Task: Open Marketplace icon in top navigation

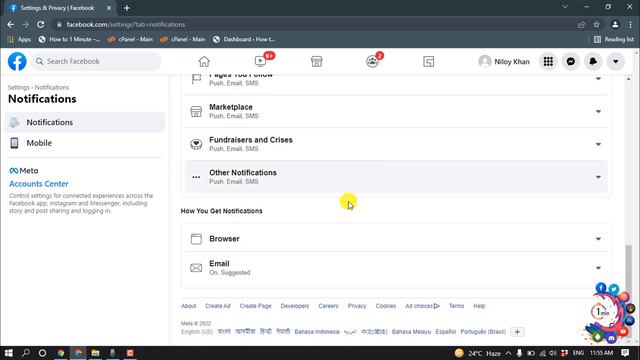Action: coord(316,62)
